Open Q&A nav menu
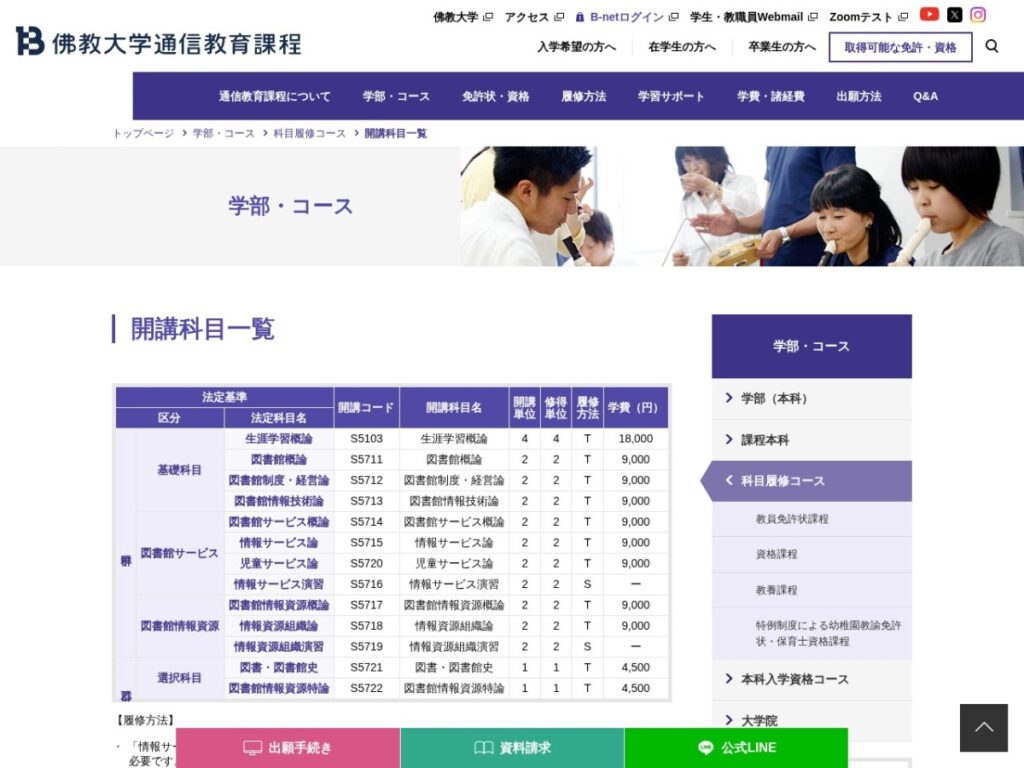This screenshot has width=1024, height=768. (925, 96)
